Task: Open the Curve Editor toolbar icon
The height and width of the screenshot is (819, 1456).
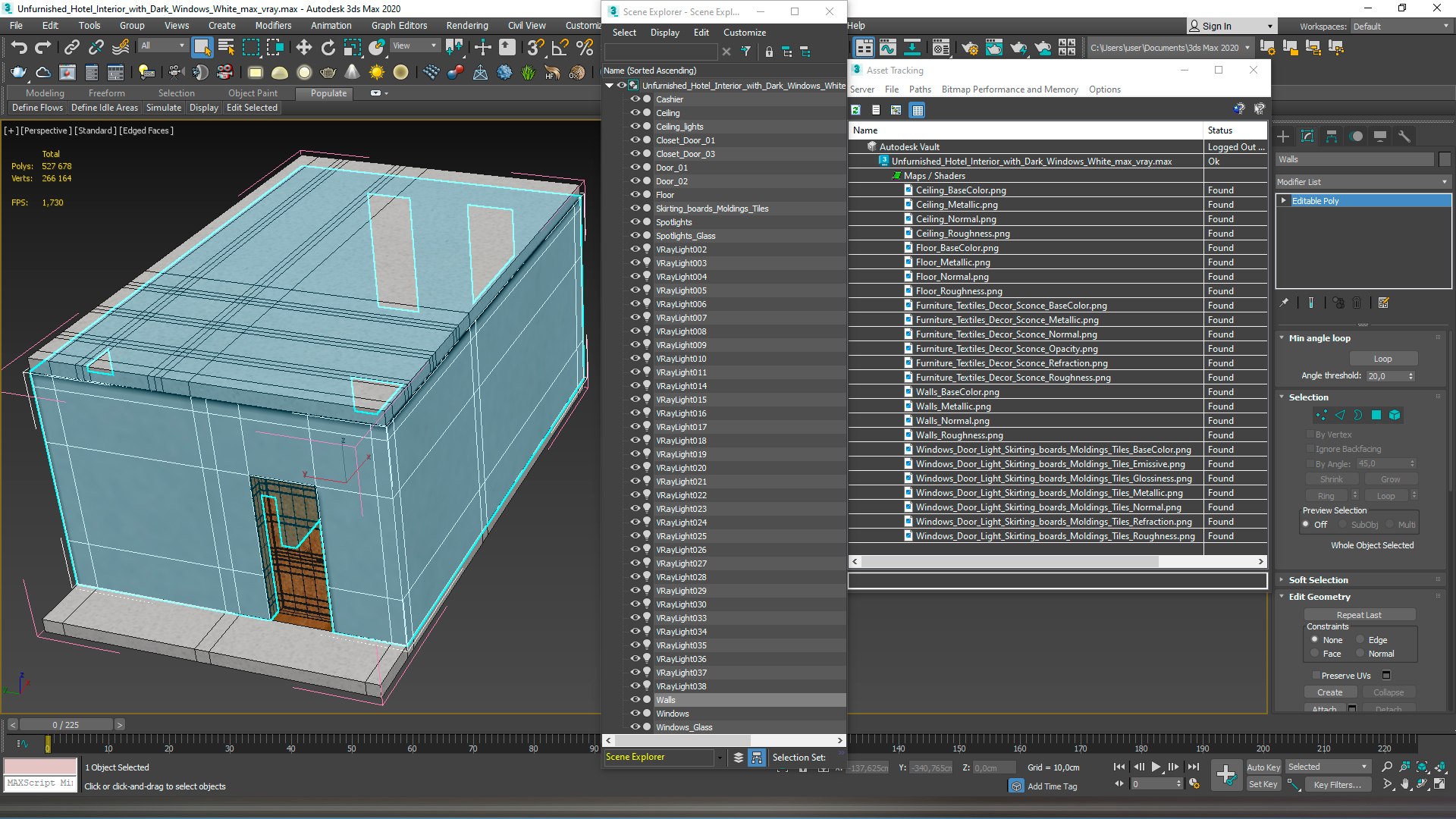Action: [x=888, y=48]
